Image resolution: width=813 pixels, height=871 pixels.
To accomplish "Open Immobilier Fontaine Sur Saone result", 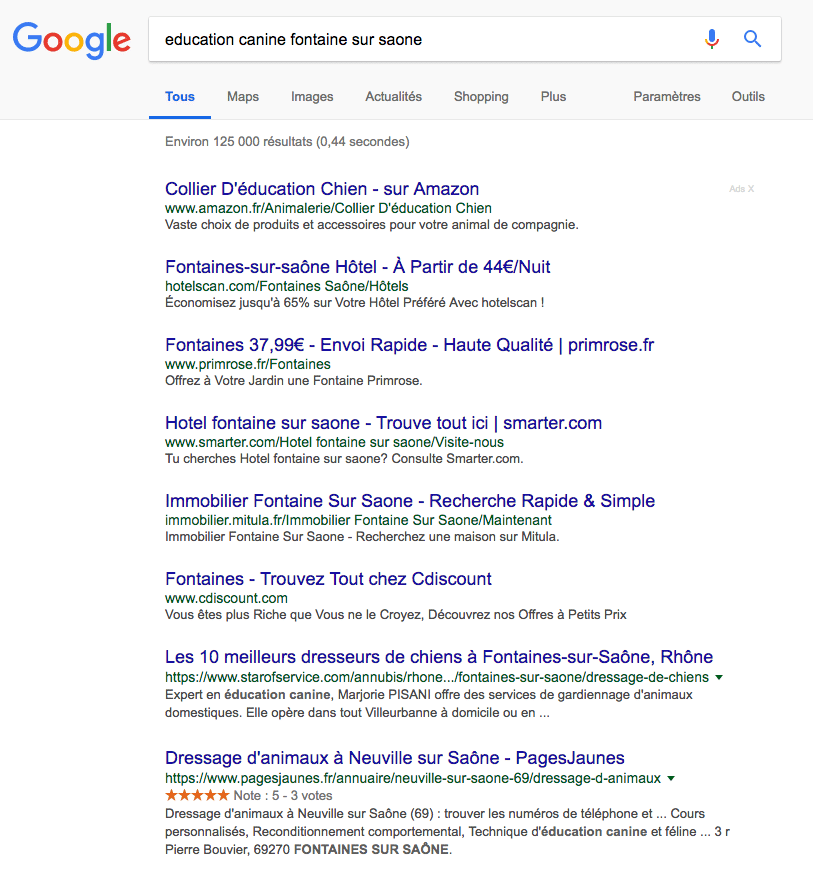I will coord(410,501).
